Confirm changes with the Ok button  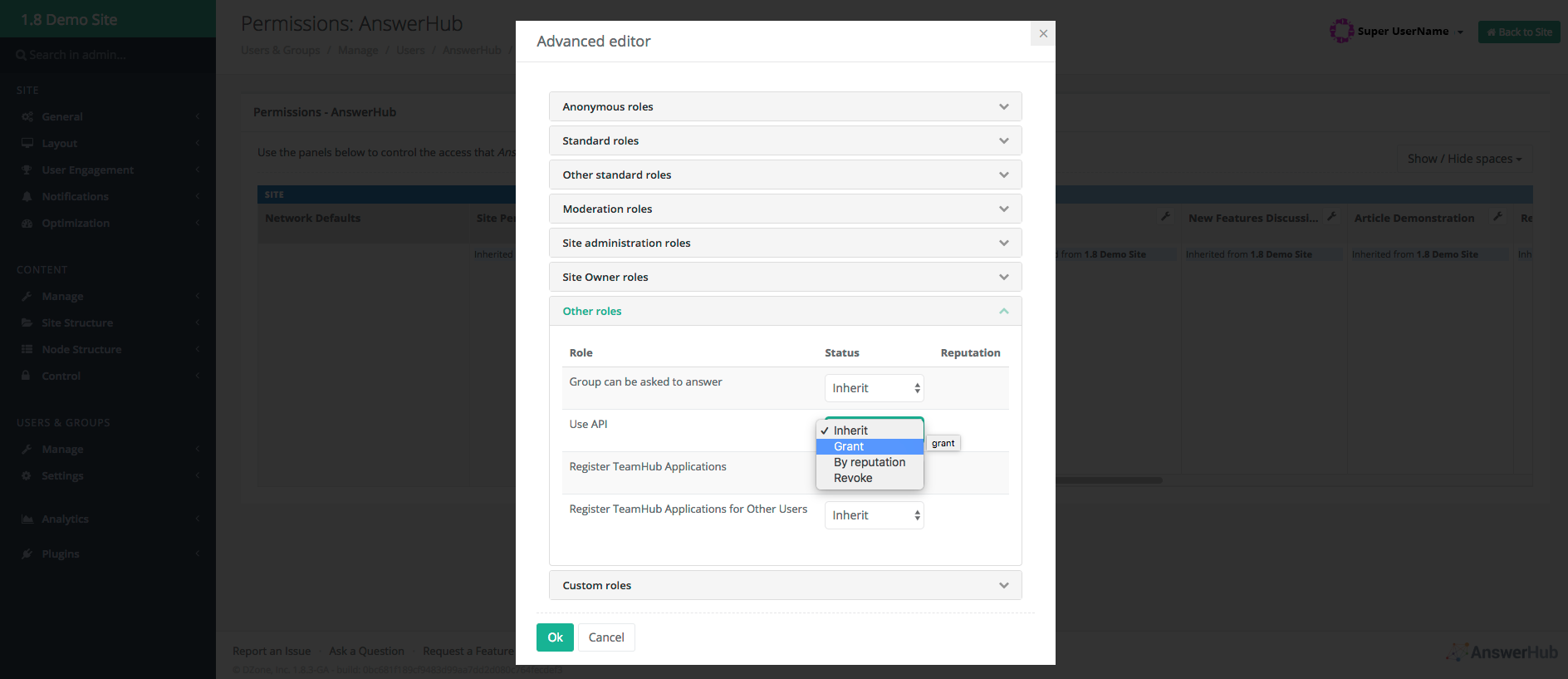click(555, 637)
